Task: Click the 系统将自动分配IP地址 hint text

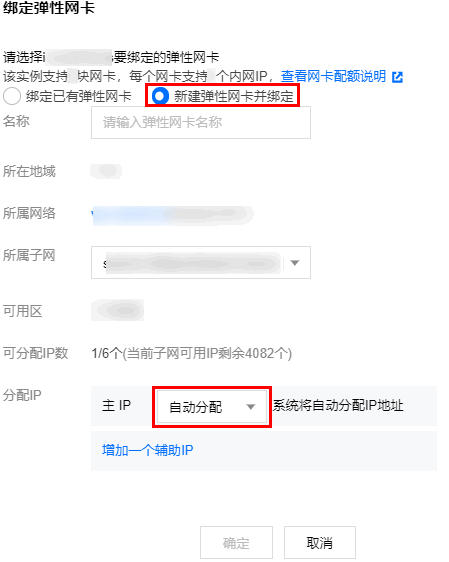Action: [338, 406]
